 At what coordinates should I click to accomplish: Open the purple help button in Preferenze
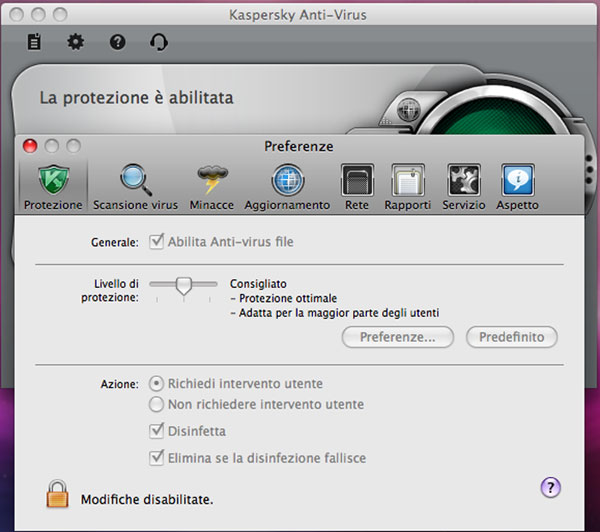point(550,488)
